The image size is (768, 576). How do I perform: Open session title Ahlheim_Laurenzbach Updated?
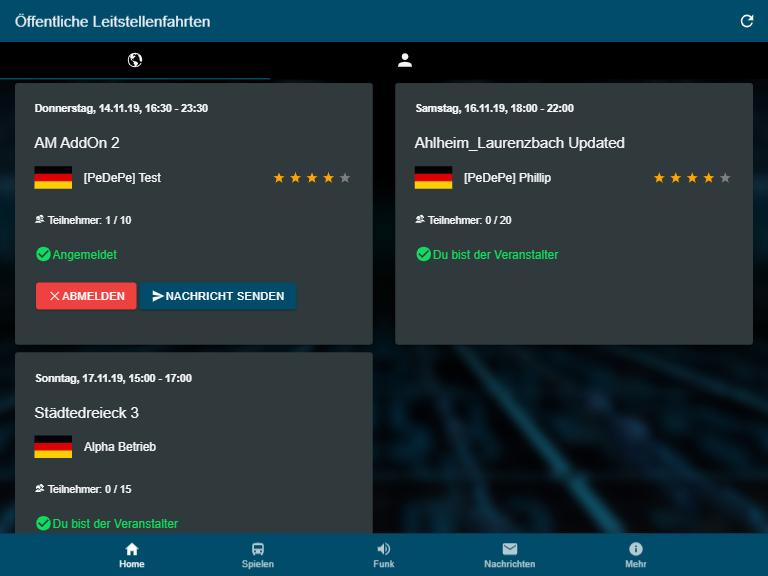(520, 143)
